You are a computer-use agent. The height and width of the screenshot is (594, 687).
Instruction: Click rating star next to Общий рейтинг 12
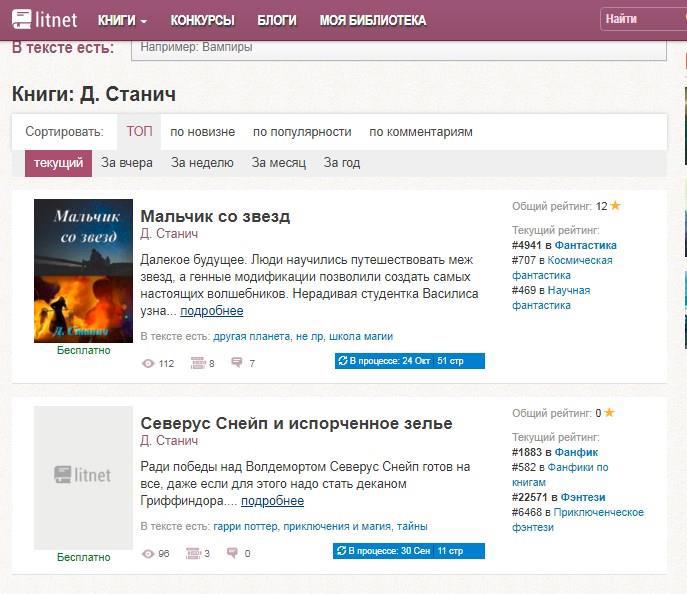[x=615, y=206]
